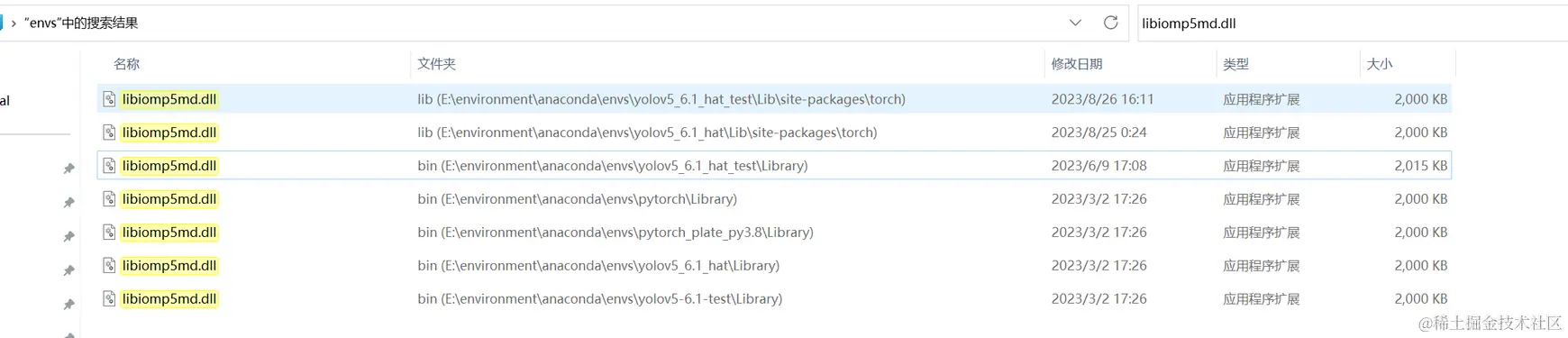Click the topmost pin icon in the sidebar
Screen dimensions: 1568x338
click(x=68, y=169)
